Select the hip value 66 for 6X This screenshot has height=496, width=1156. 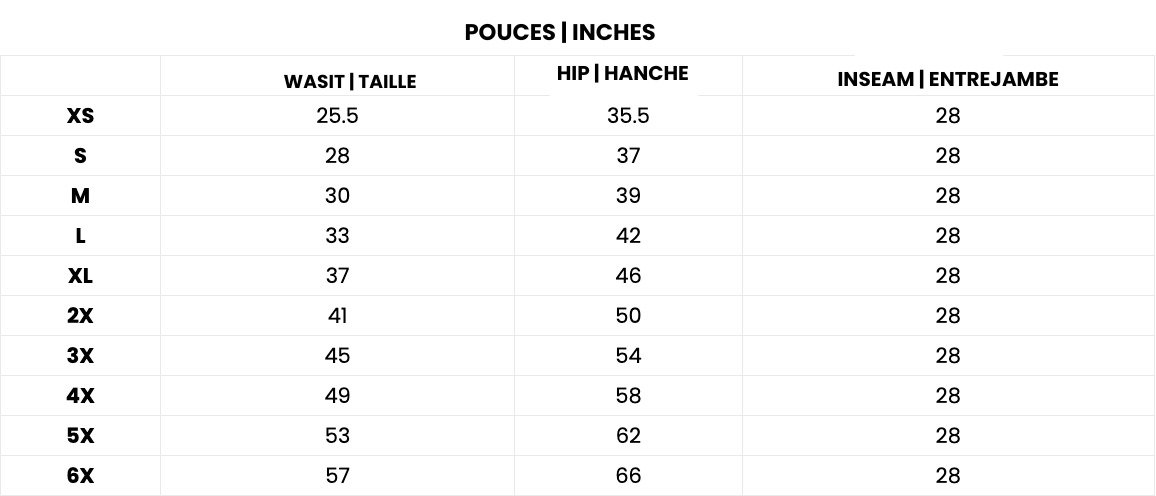(x=628, y=475)
